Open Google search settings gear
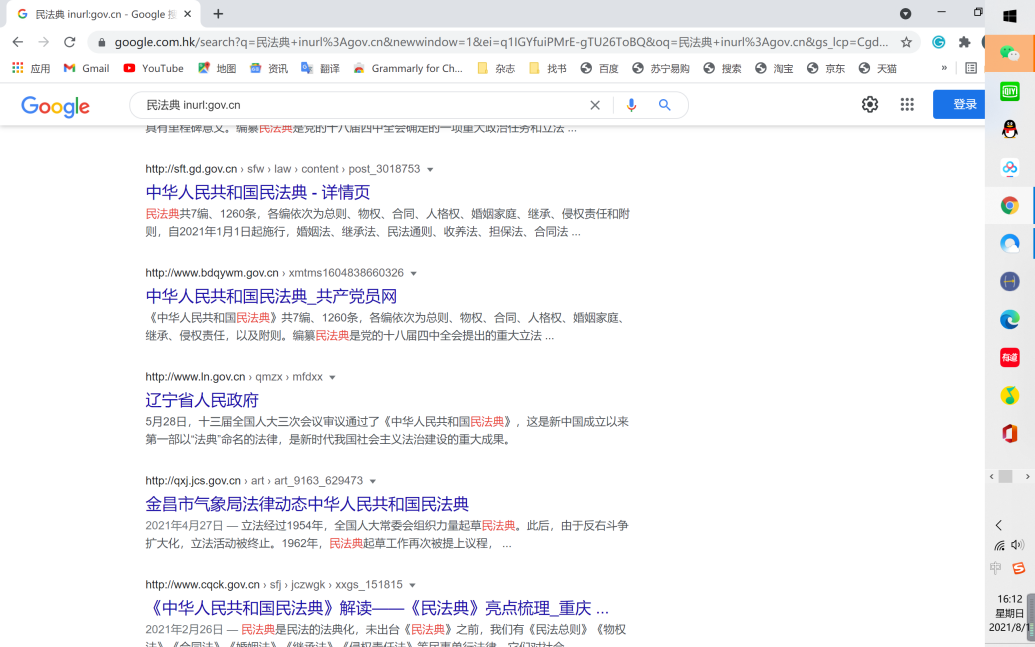 click(x=870, y=104)
